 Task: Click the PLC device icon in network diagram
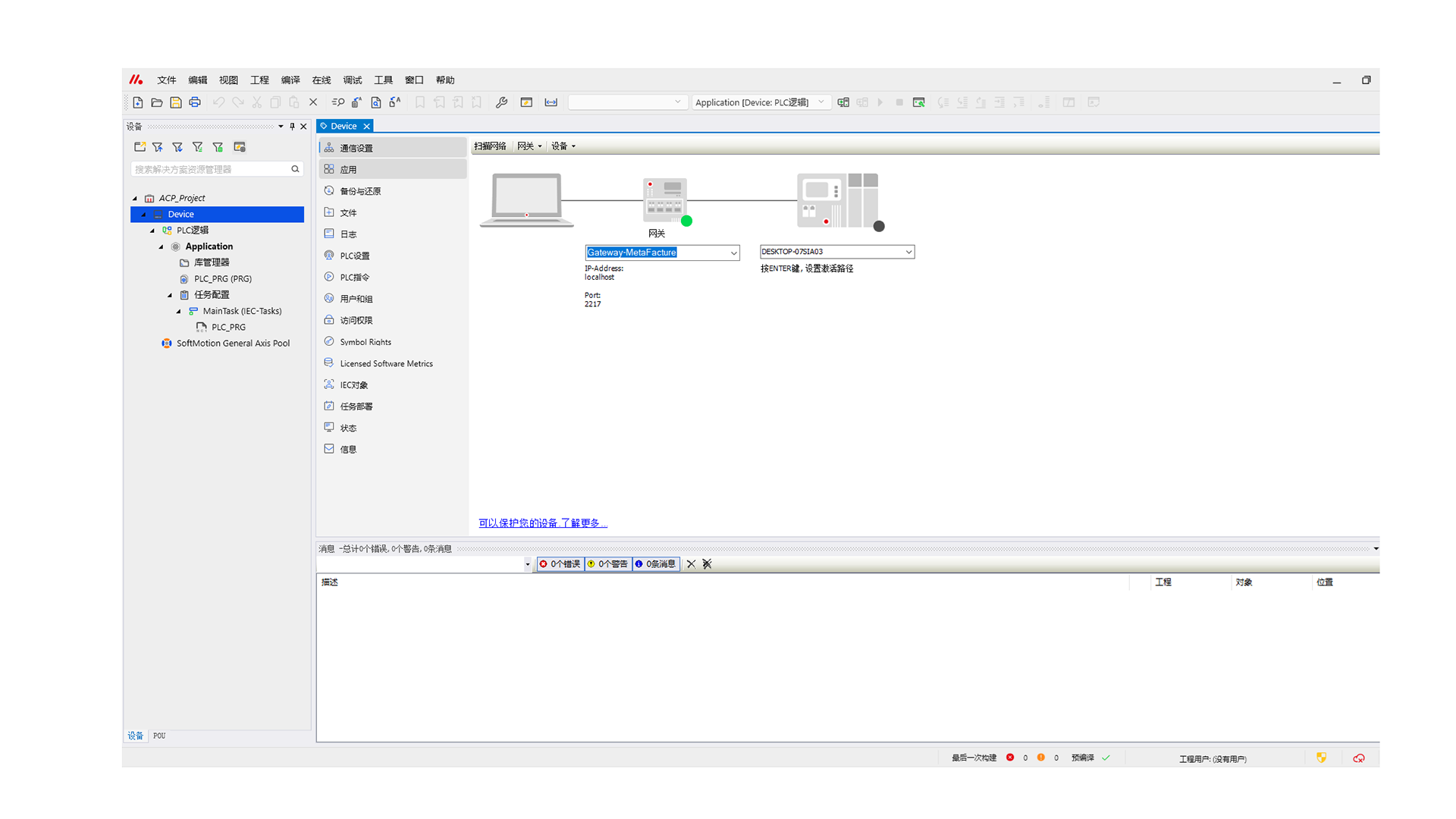tap(837, 200)
